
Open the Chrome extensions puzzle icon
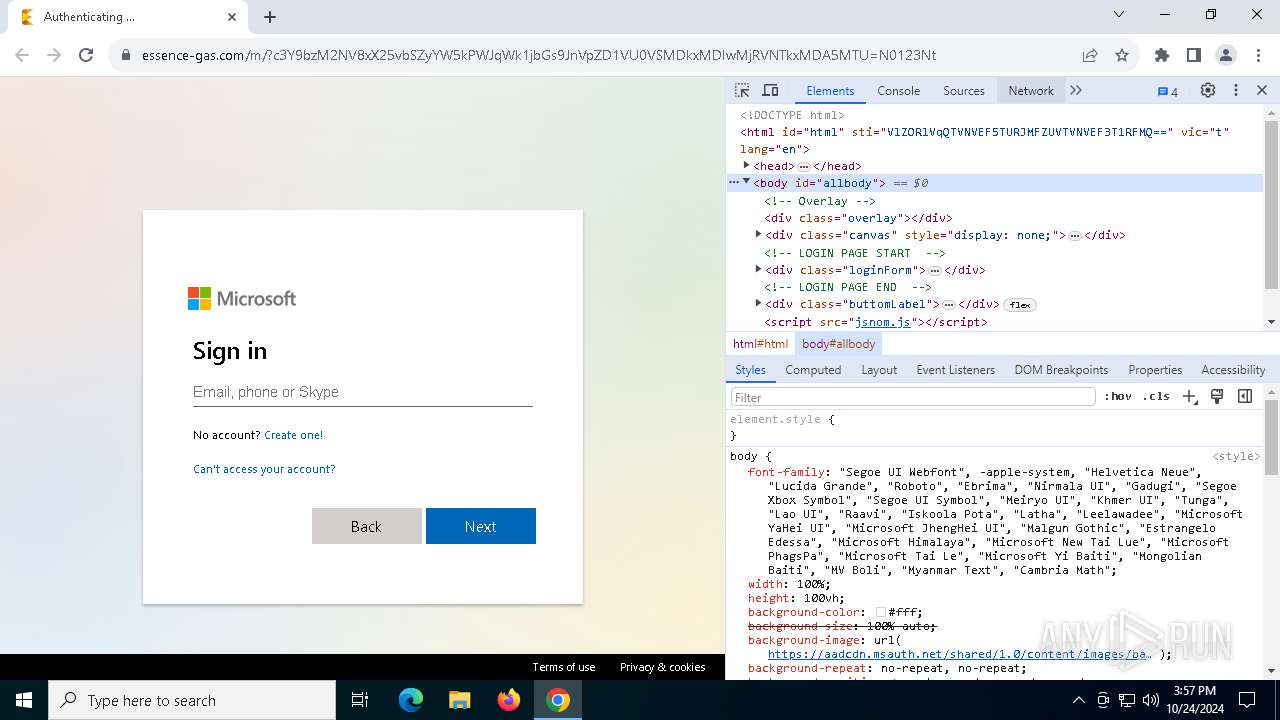[1162, 55]
